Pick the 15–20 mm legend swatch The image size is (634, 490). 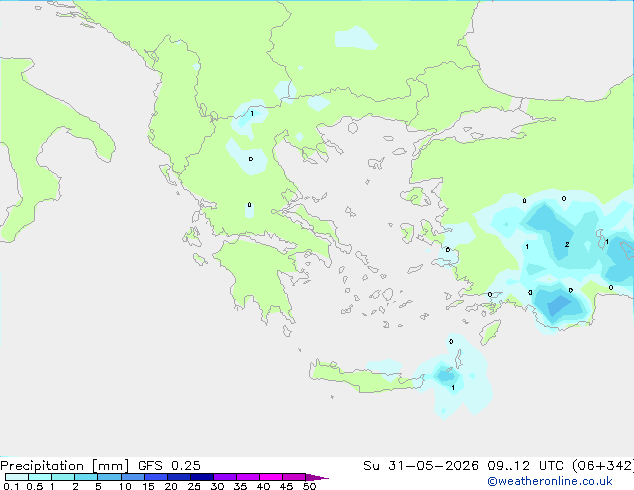click(x=156, y=477)
